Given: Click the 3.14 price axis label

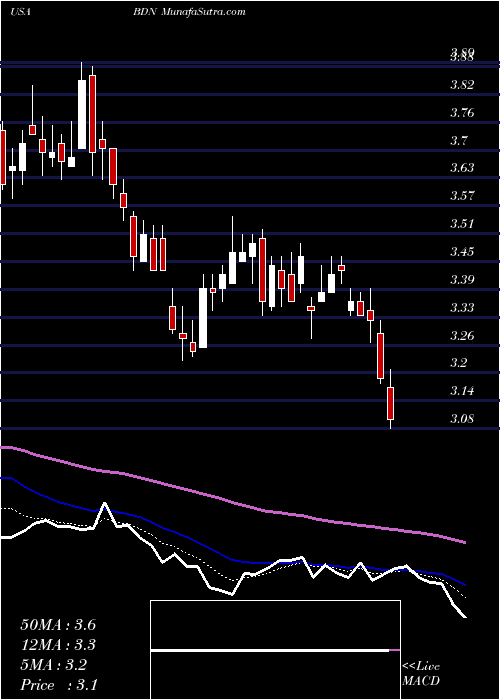Looking at the screenshot, I should click(462, 391).
